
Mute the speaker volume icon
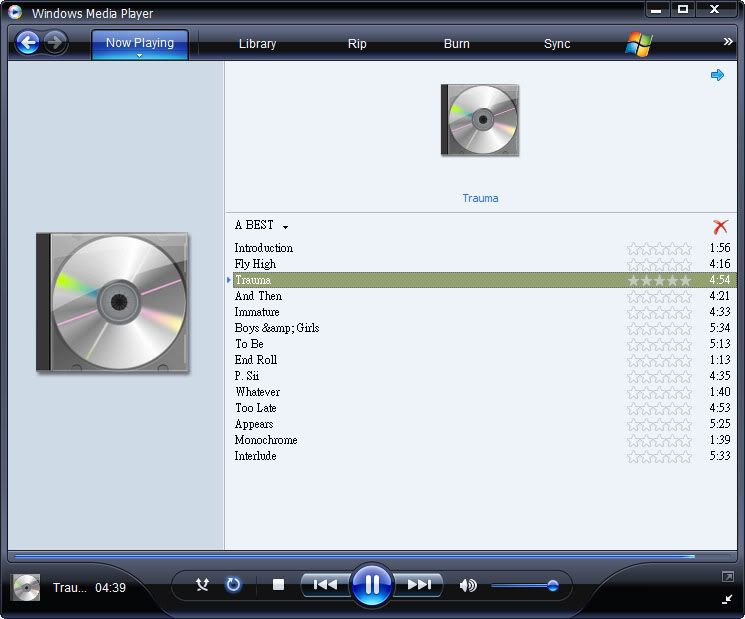point(467,585)
